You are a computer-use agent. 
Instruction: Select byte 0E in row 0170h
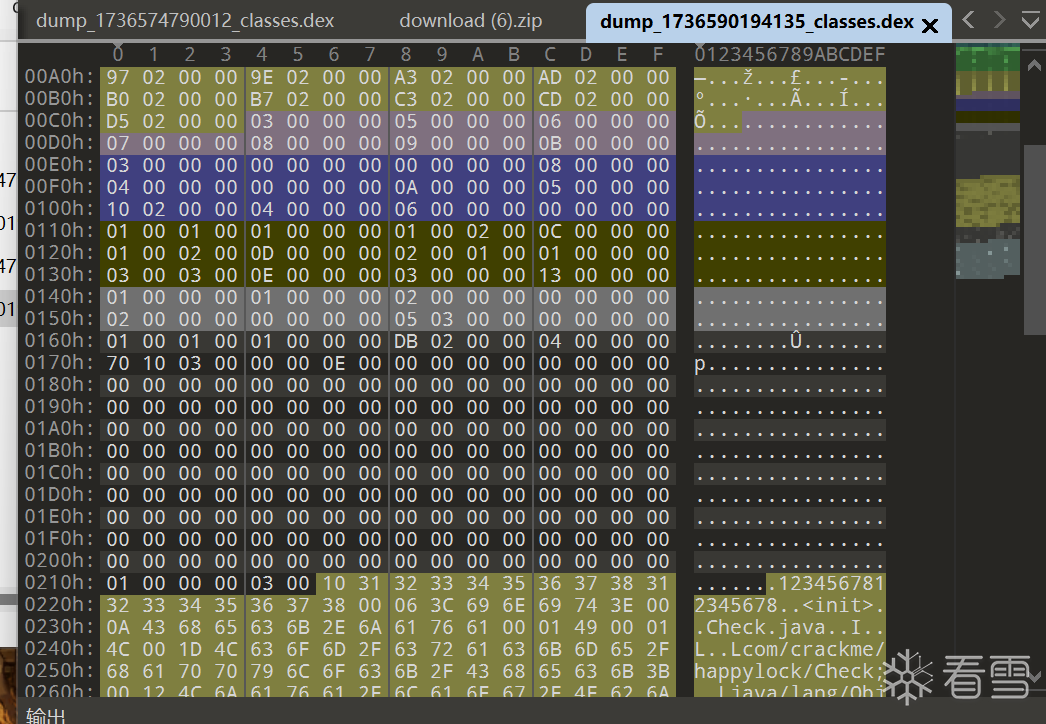tap(334, 364)
